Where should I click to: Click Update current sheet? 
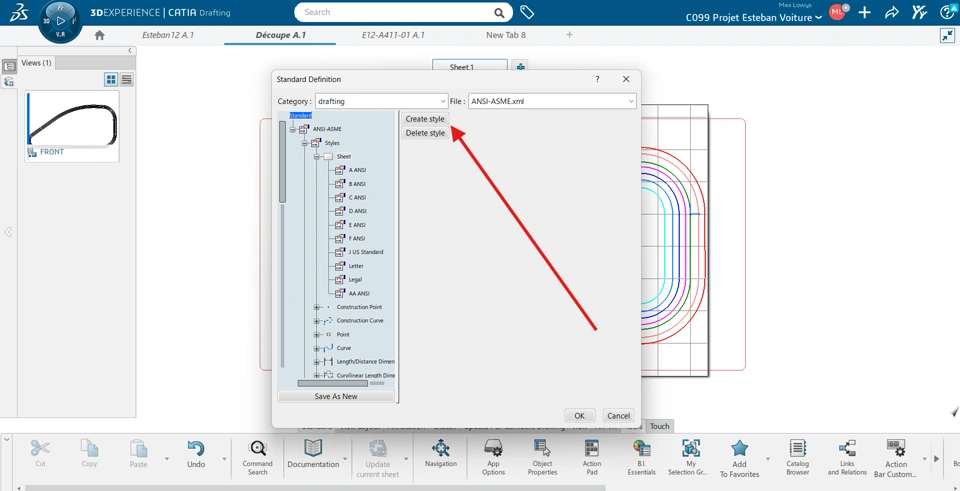[378, 459]
